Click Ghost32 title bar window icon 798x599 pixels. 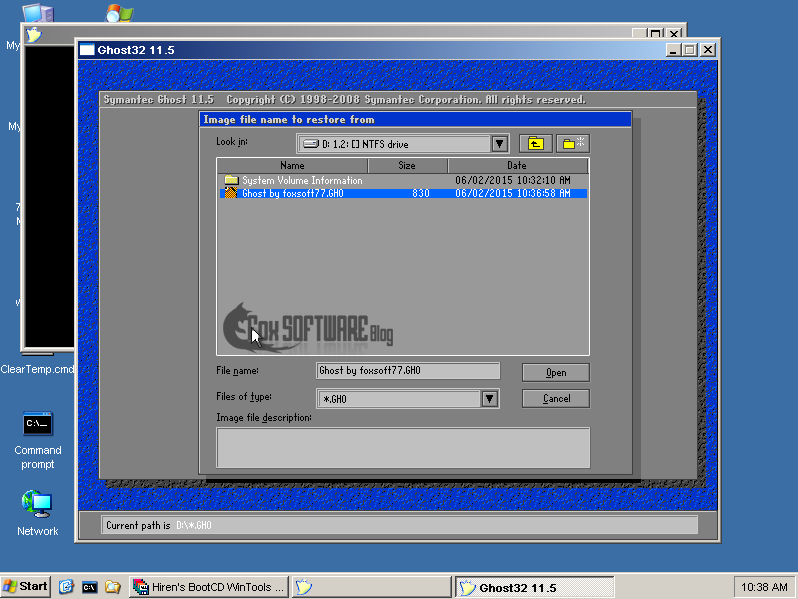click(x=87, y=50)
